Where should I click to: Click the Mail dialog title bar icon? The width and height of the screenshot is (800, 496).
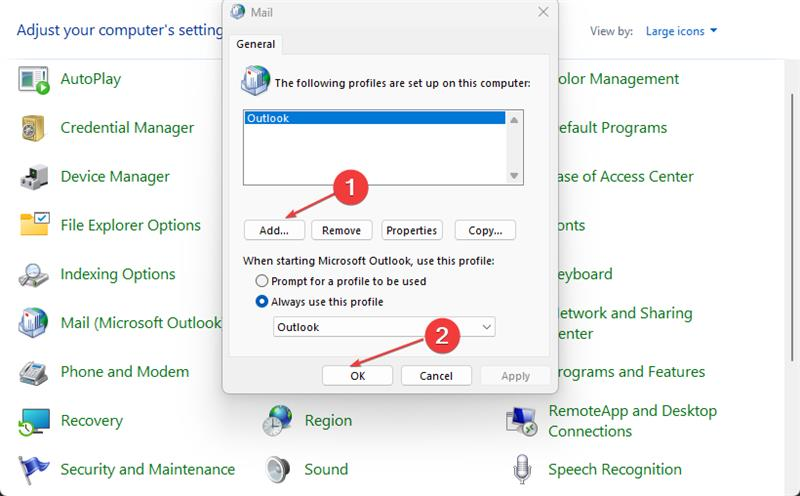238,12
